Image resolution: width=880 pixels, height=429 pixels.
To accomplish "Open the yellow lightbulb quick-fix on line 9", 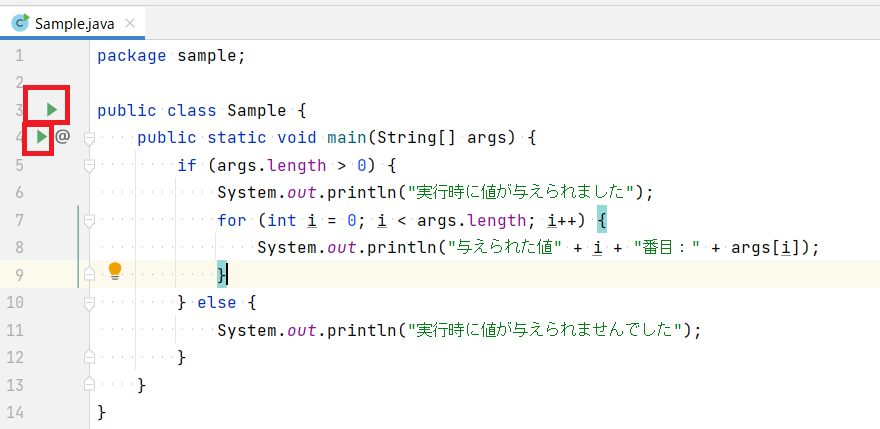I will tap(114, 271).
